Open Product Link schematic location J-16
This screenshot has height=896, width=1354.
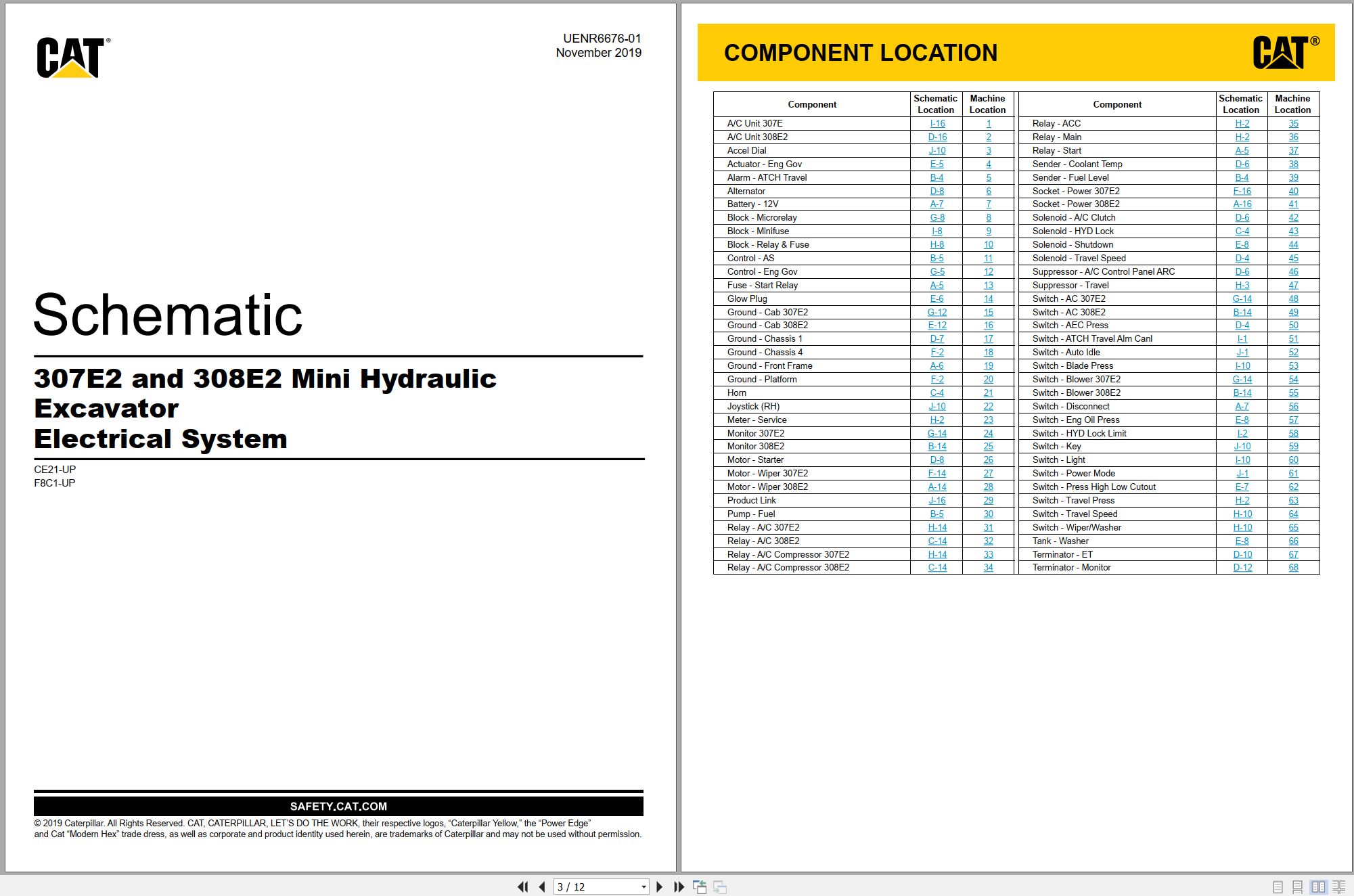937,500
